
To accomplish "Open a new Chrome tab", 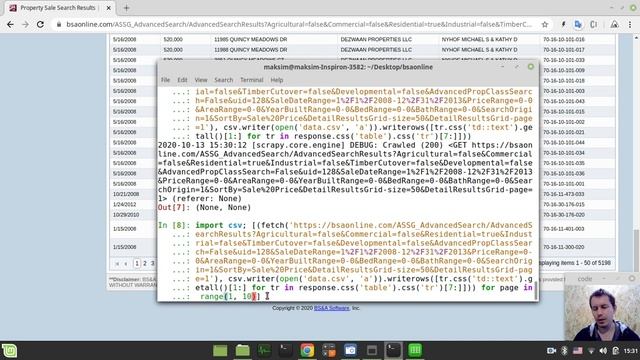I will tap(126, 8).
